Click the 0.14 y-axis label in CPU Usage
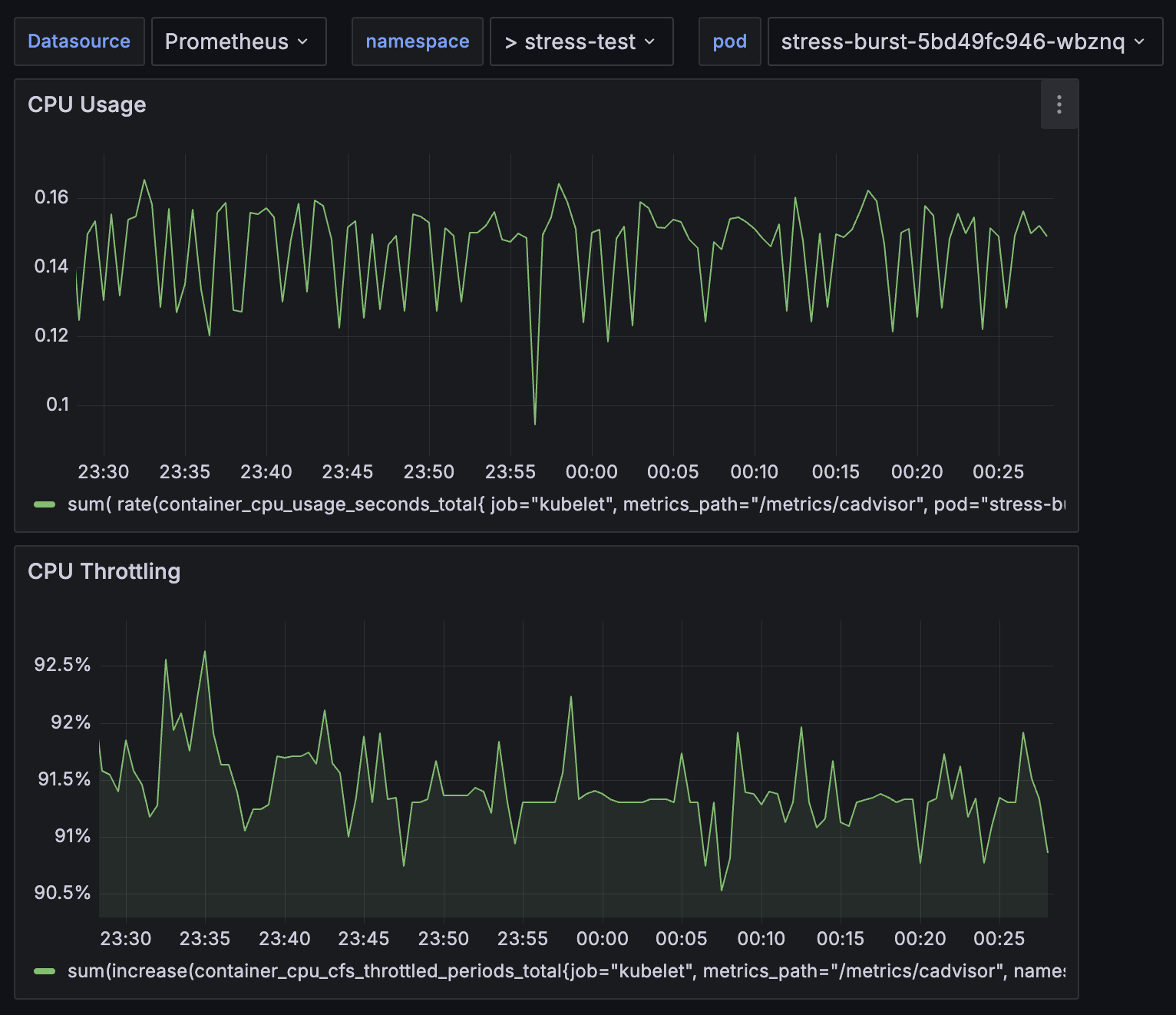1176x1015 pixels. [x=51, y=266]
